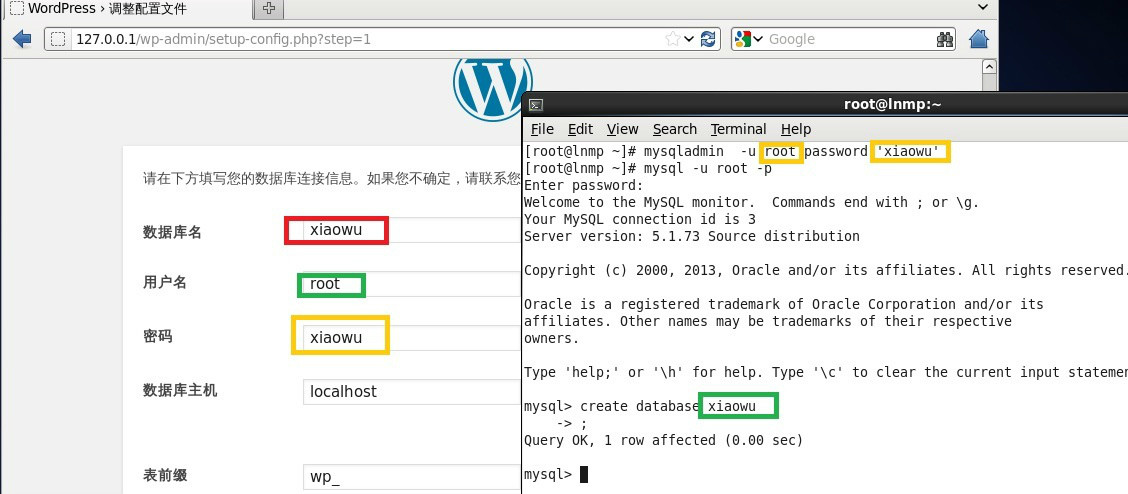Image resolution: width=1128 pixels, height=494 pixels.
Task: Click the 'Server version: 5.1.73' line
Action: pyautogui.click(x=691, y=236)
